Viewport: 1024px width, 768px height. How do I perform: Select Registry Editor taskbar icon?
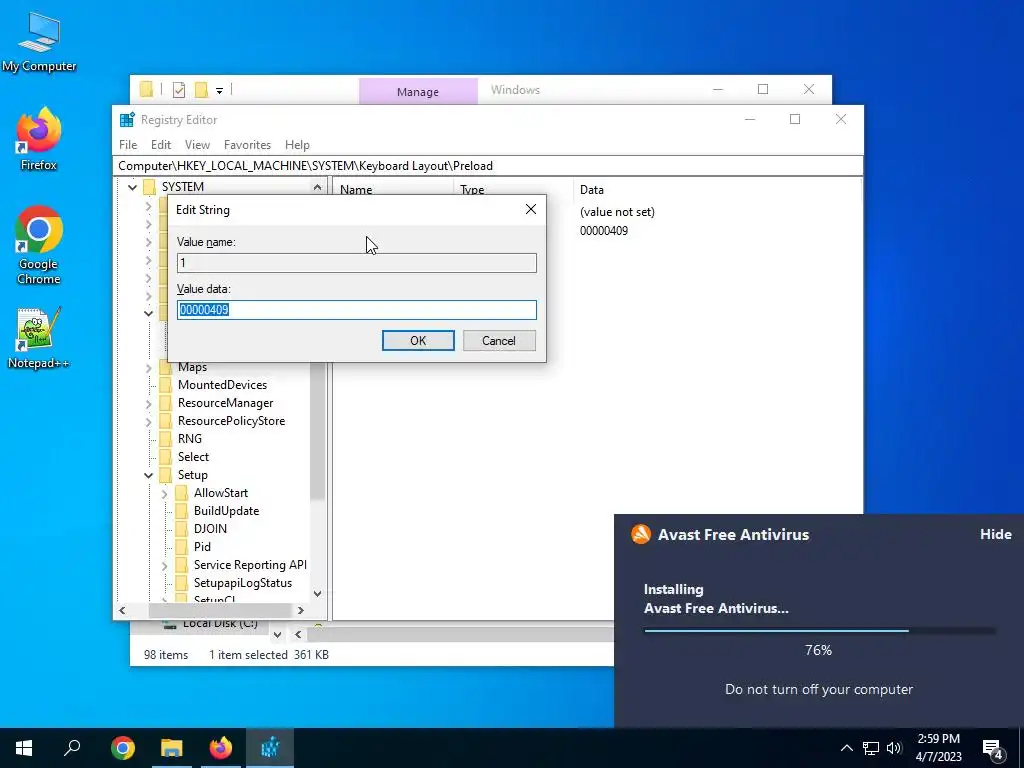(270, 748)
